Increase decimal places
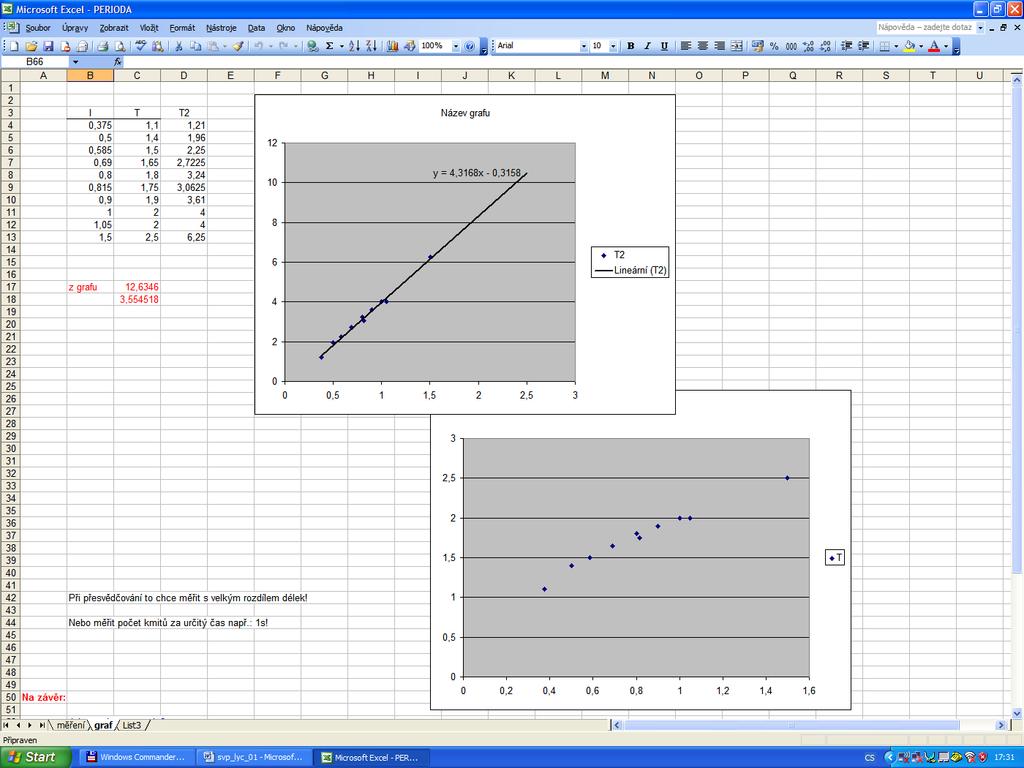This screenshot has height=768, width=1024. coord(808,46)
